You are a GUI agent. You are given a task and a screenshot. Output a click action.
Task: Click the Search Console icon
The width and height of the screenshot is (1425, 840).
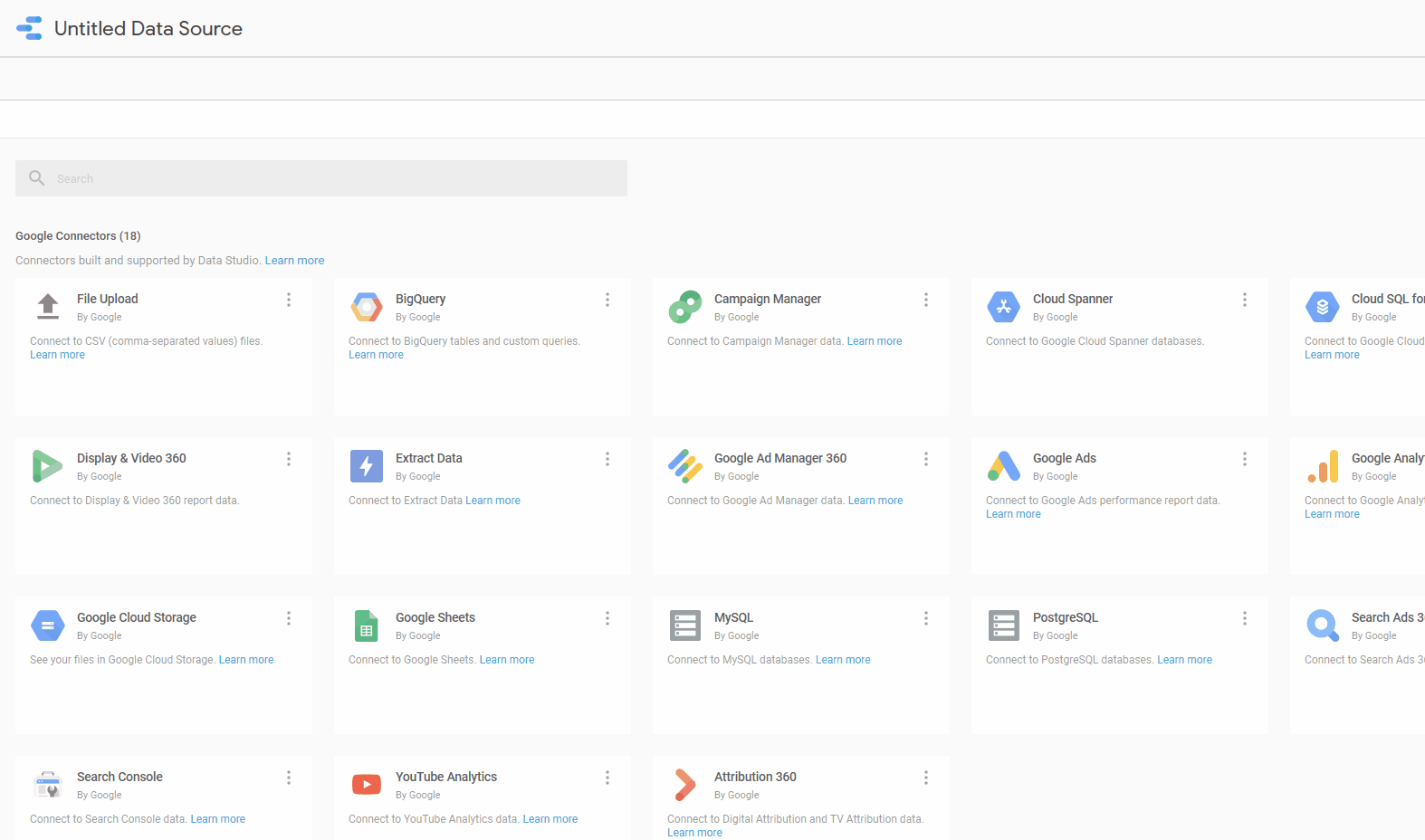tap(47, 785)
